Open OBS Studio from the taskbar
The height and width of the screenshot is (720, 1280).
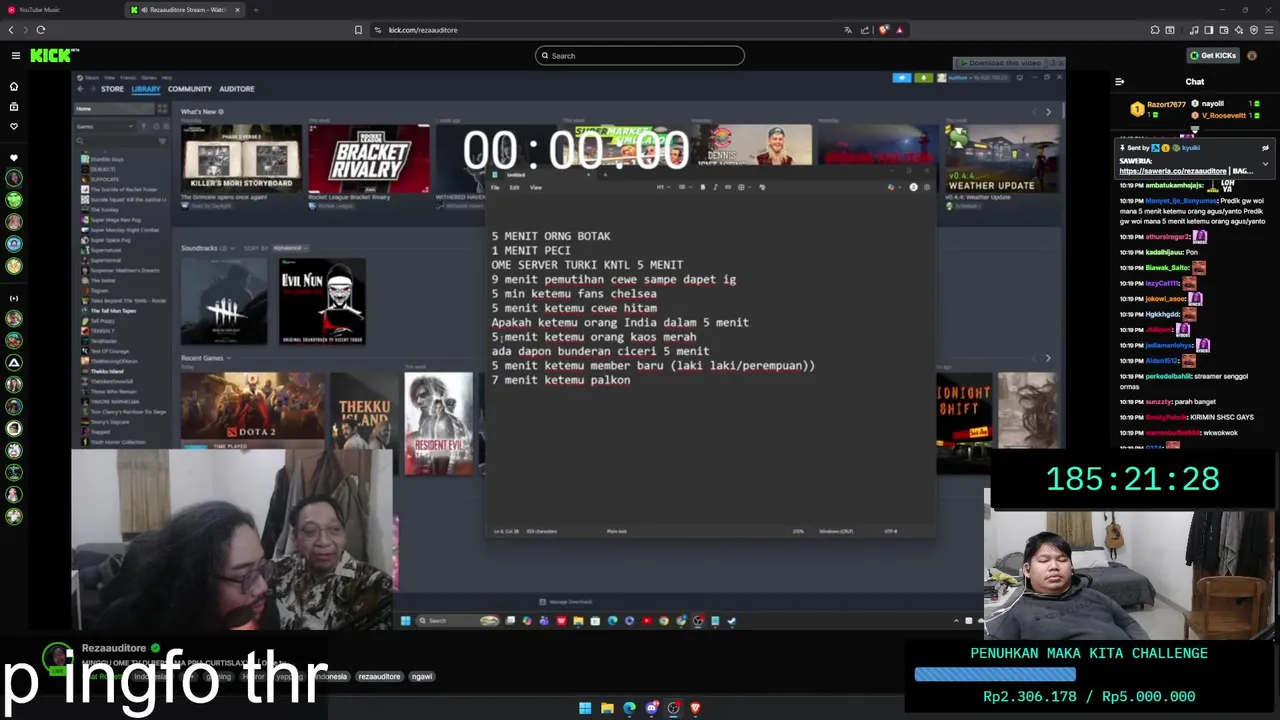pos(673,708)
